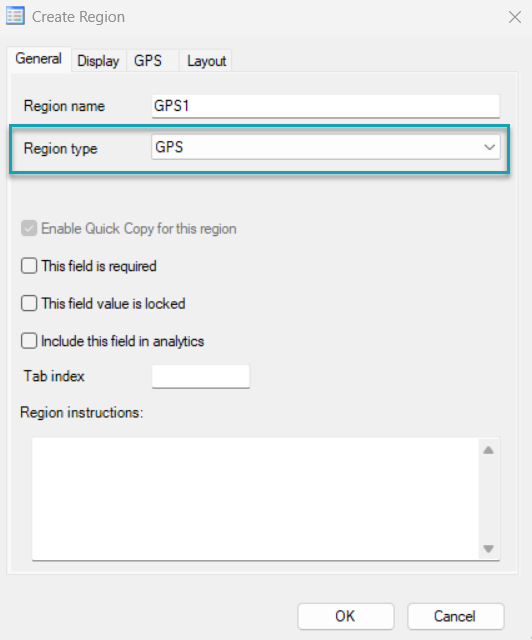Click the Tab index input box
Image resolution: width=532 pixels, height=640 pixels.
pos(200,376)
